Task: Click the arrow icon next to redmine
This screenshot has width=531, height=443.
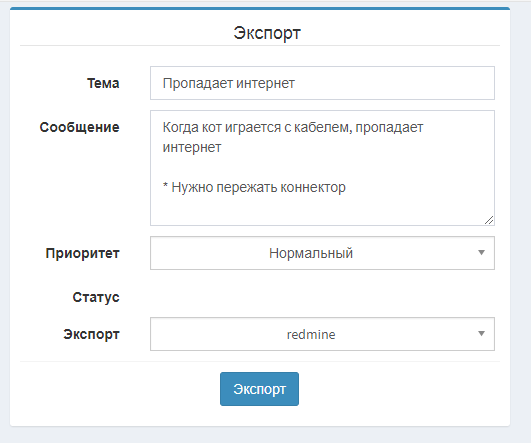Action: click(x=481, y=334)
